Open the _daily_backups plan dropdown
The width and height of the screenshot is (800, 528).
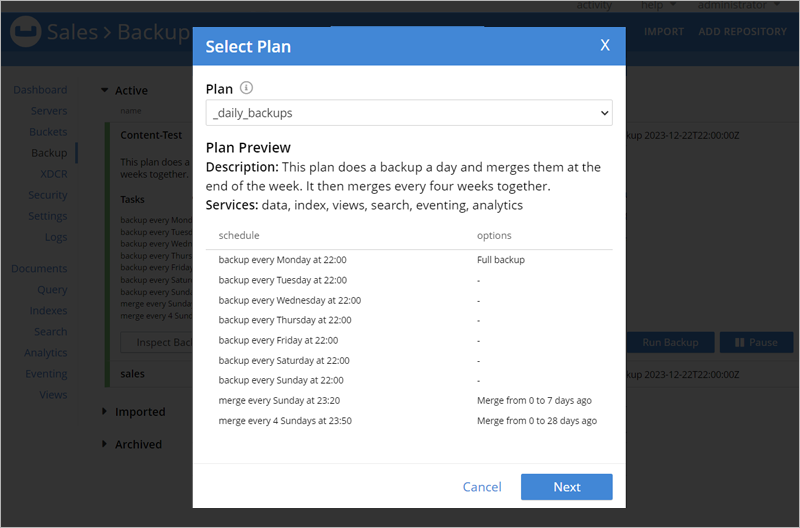pyautogui.click(x=409, y=113)
